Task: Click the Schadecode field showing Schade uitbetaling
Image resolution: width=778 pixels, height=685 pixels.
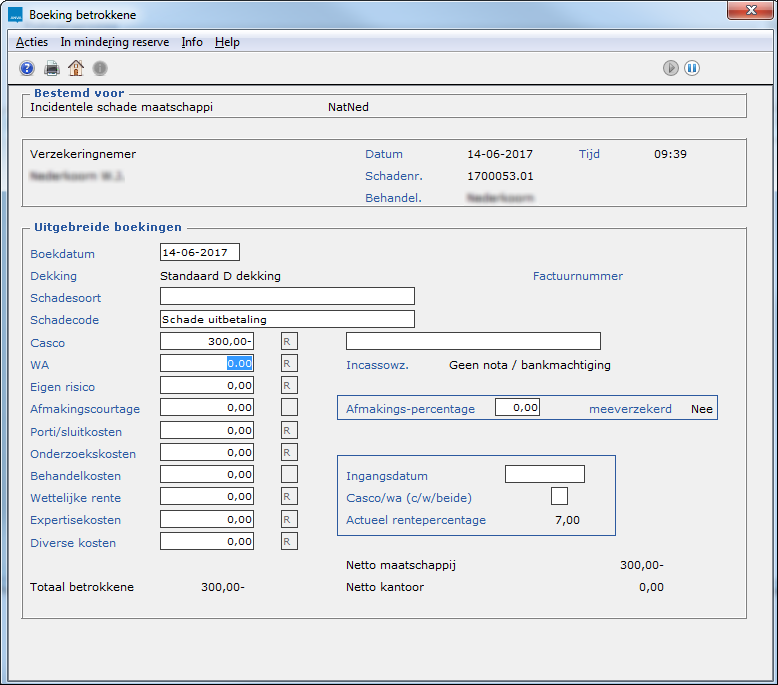Action: coord(287,319)
